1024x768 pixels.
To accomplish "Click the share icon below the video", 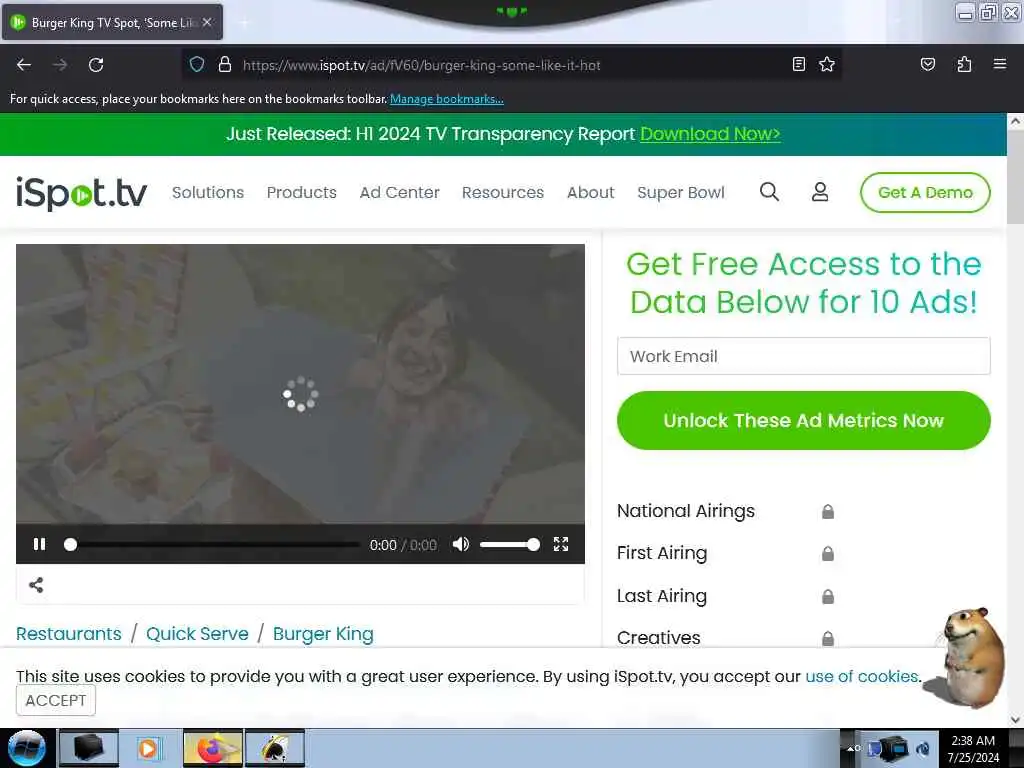I will (36, 585).
